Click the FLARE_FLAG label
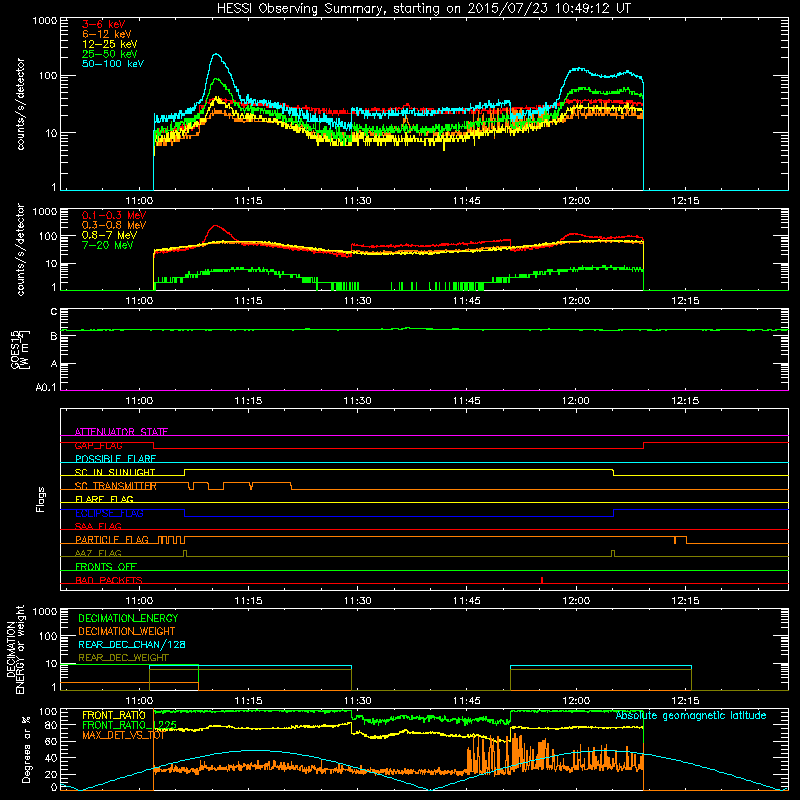 click(x=104, y=499)
